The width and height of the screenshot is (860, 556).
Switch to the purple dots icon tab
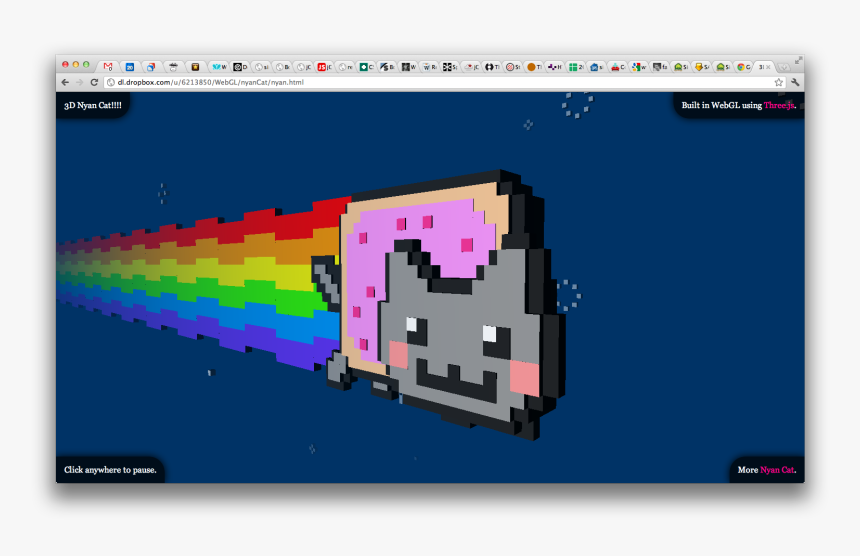(554, 67)
